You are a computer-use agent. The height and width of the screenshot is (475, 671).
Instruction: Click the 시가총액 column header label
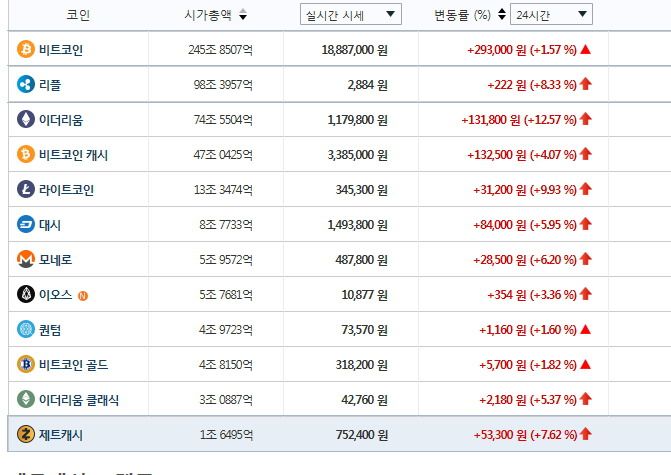pos(208,15)
